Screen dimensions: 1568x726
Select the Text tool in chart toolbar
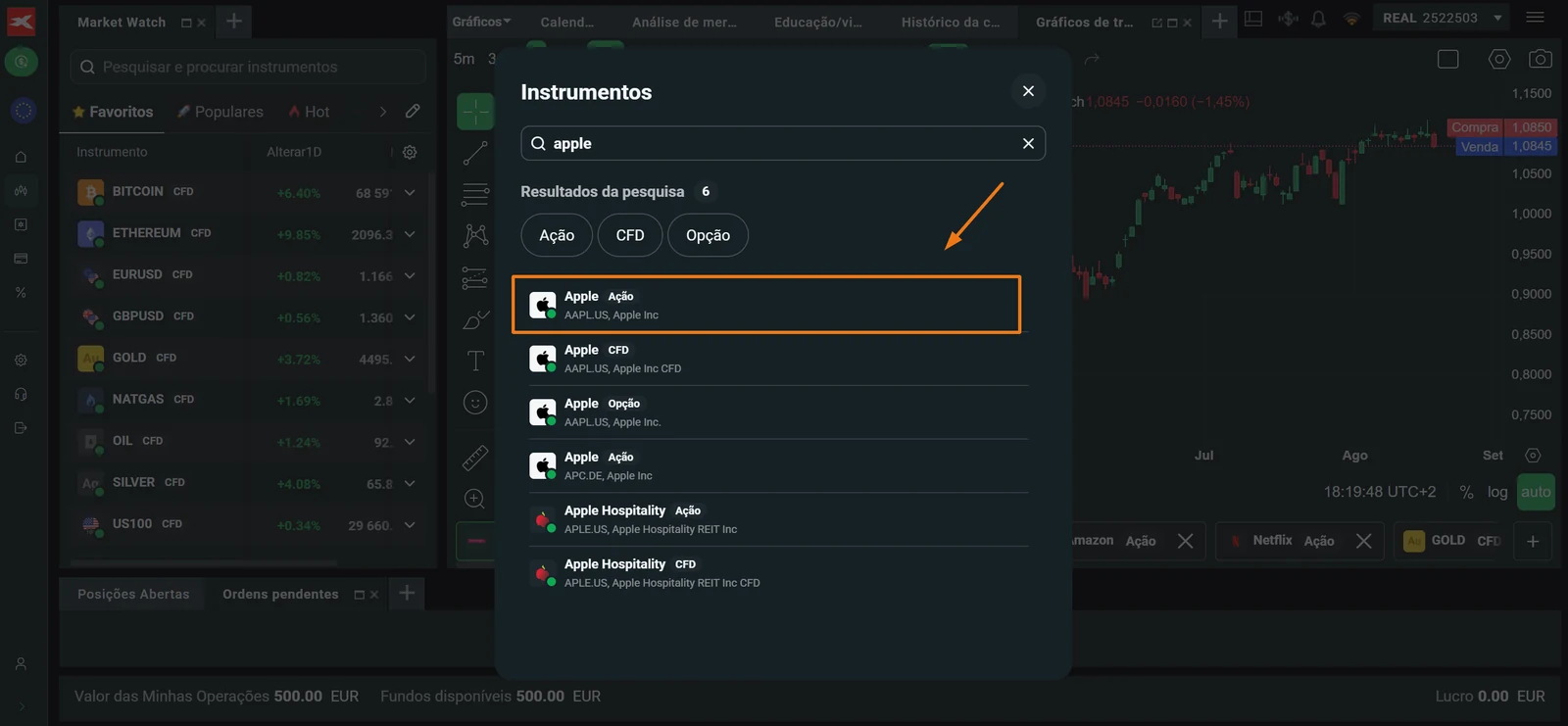[x=475, y=361]
